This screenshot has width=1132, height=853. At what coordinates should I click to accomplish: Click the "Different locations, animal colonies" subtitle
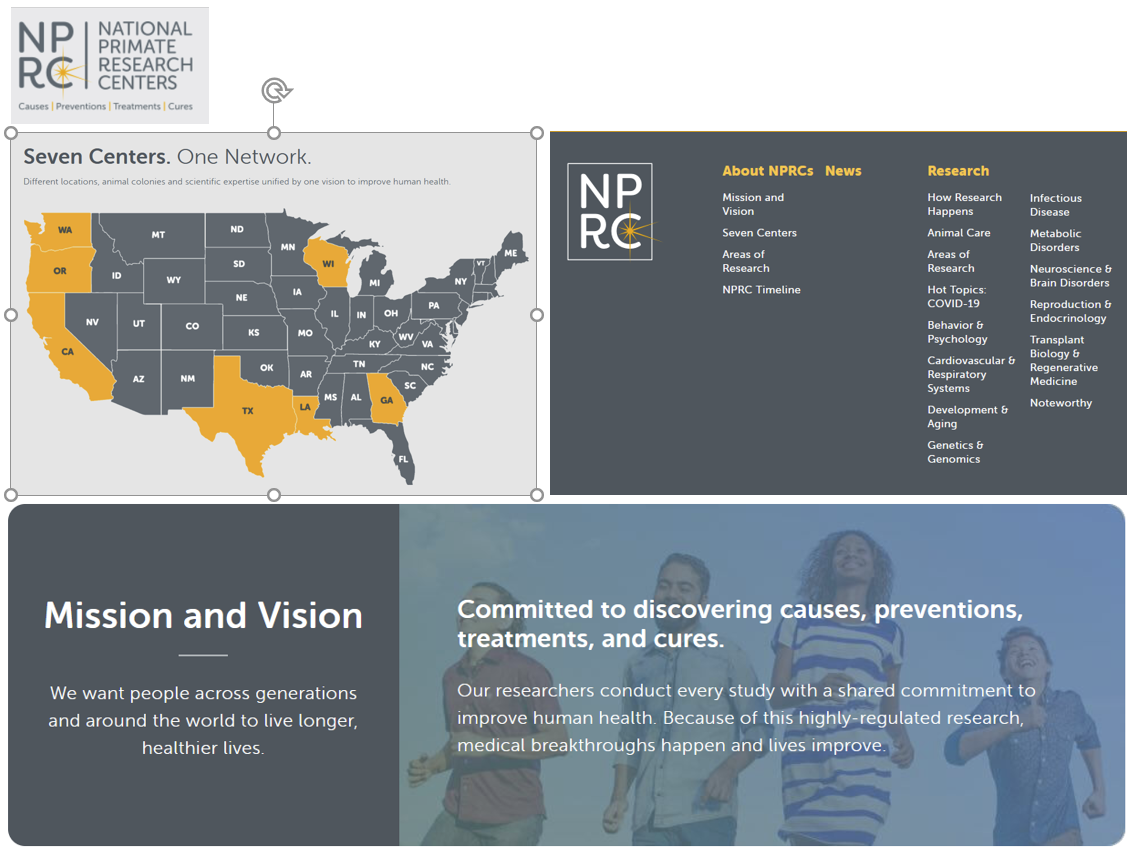point(237,182)
